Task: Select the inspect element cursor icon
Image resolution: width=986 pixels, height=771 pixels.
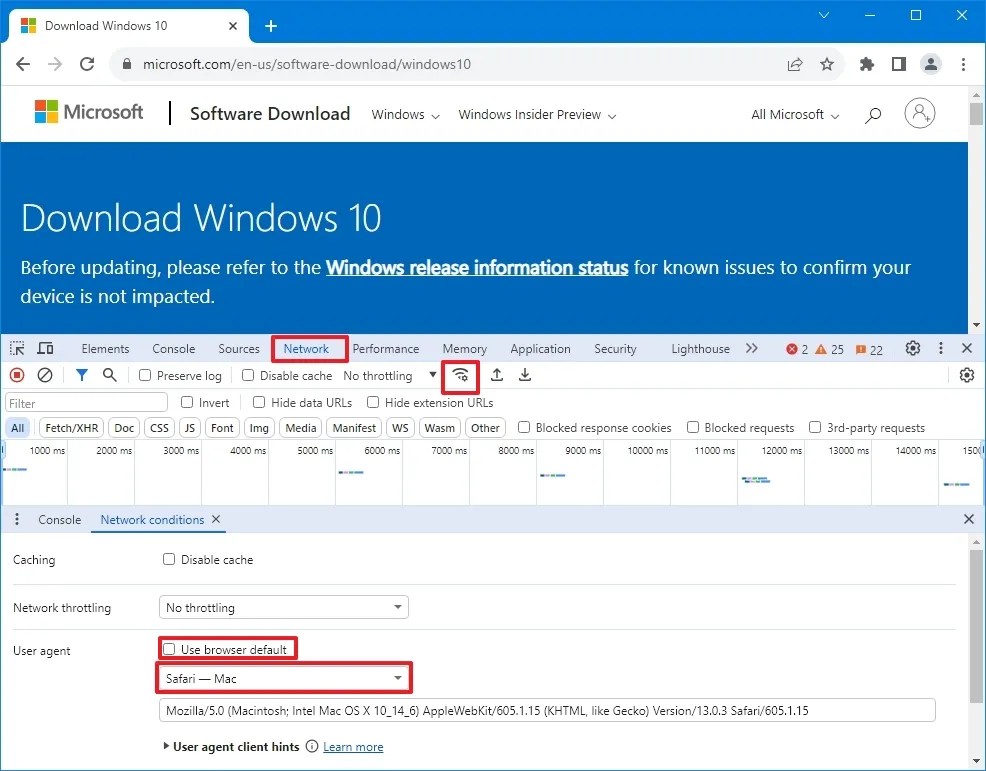Action: click(16, 348)
